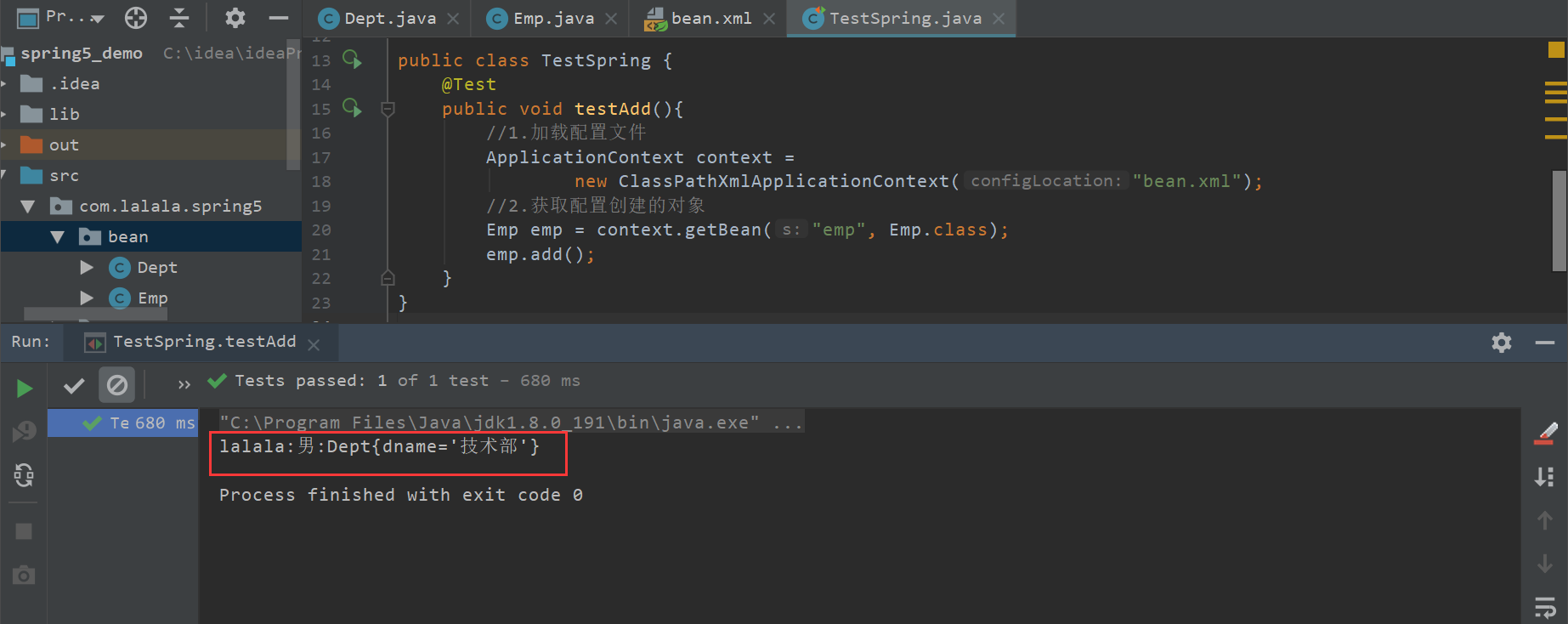Click fold end marker at line 22
The image size is (1568, 624).
click(x=388, y=278)
